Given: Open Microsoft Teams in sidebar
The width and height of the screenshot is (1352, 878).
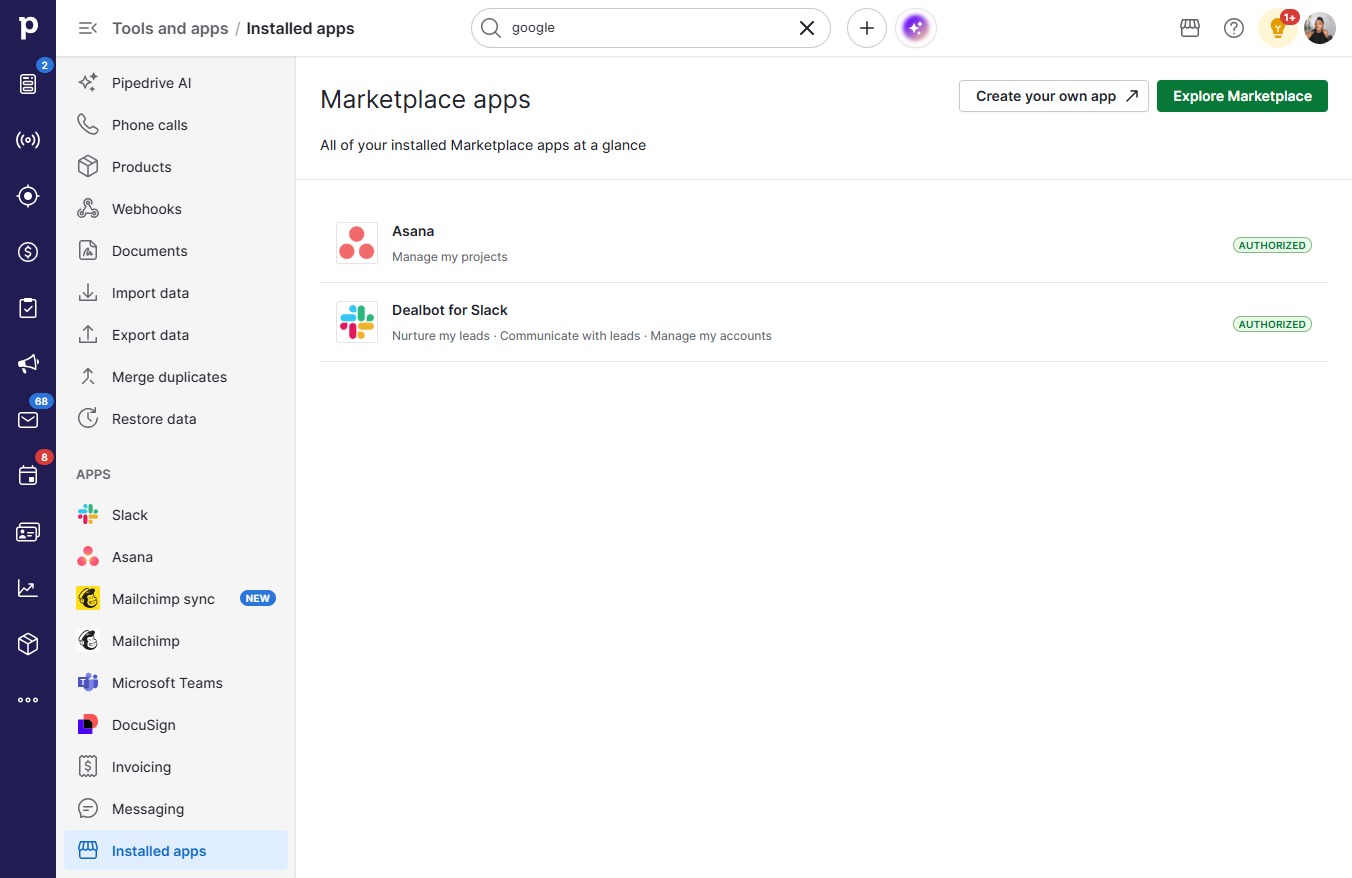Looking at the screenshot, I should coord(176,683).
